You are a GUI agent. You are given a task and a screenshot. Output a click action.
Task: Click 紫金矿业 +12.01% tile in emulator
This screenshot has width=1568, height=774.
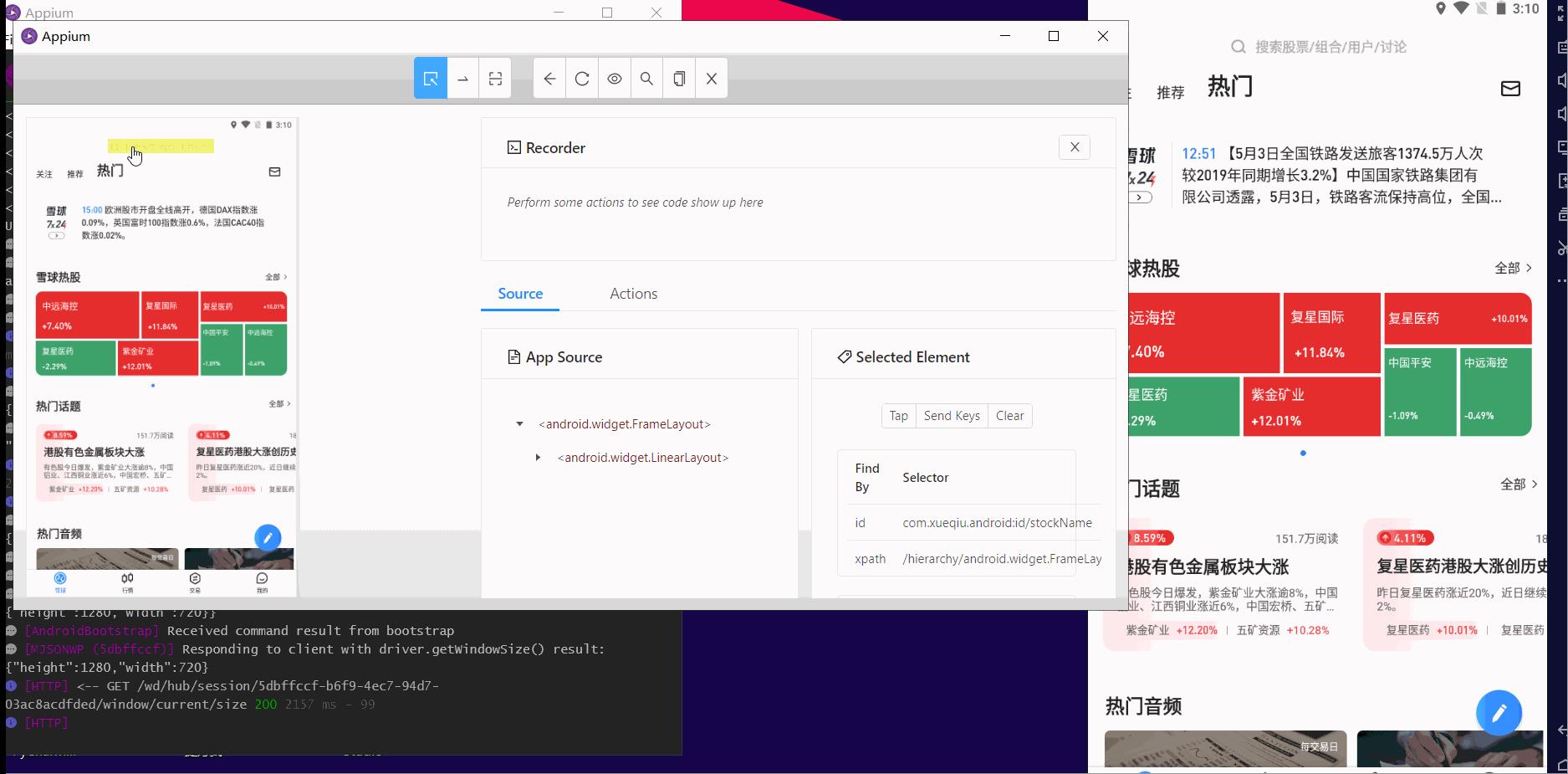coord(1311,406)
